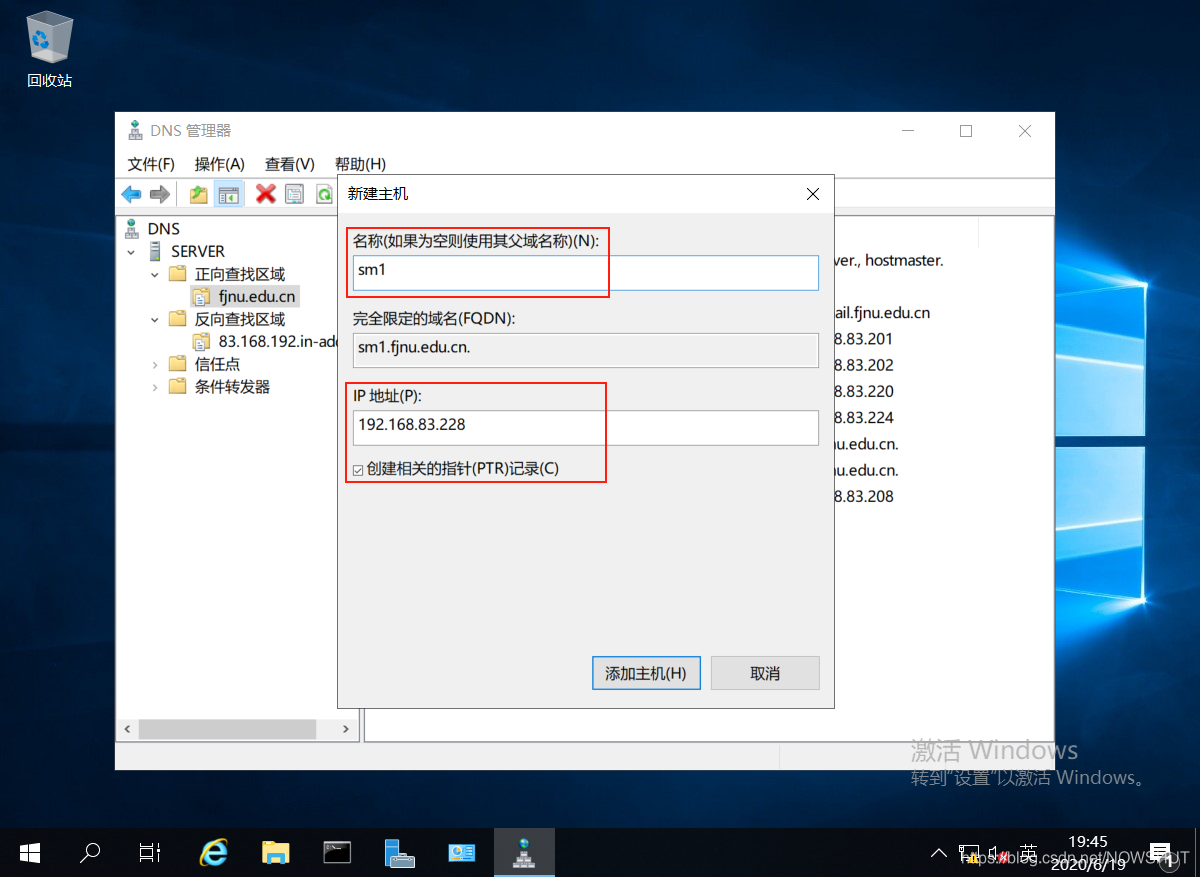Open the Recycle Bin desktop icon
1200x877 pixels.
point(49,38)
